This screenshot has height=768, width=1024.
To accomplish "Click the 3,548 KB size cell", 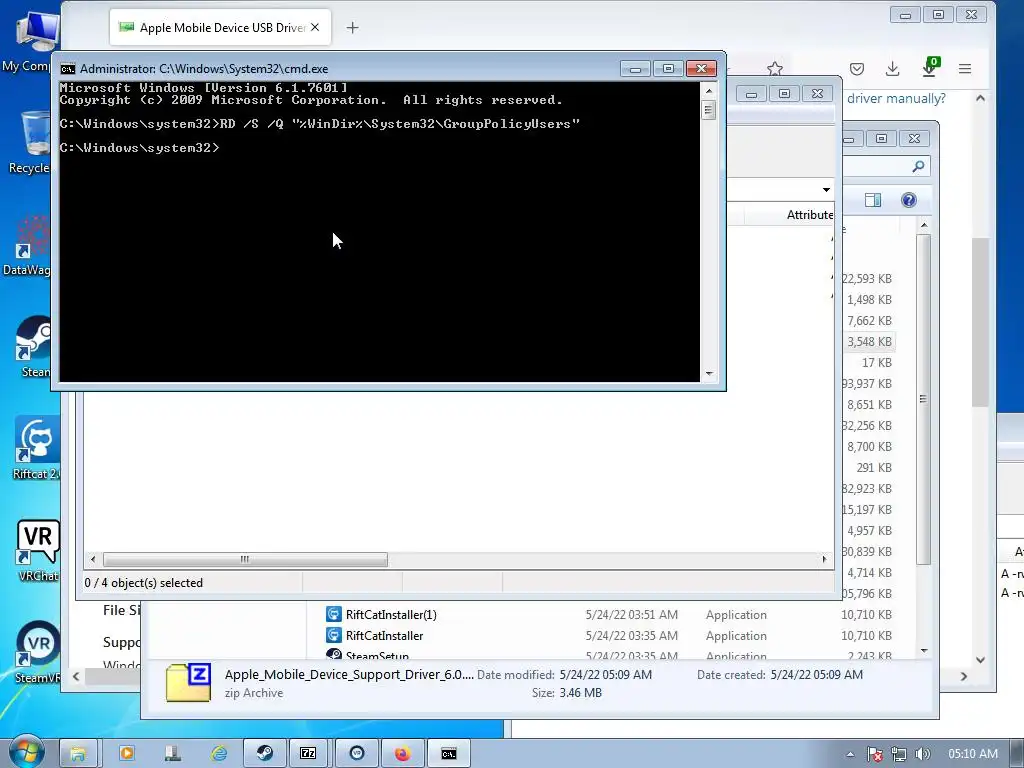I will pyautogui.click(x=869, y=342).
